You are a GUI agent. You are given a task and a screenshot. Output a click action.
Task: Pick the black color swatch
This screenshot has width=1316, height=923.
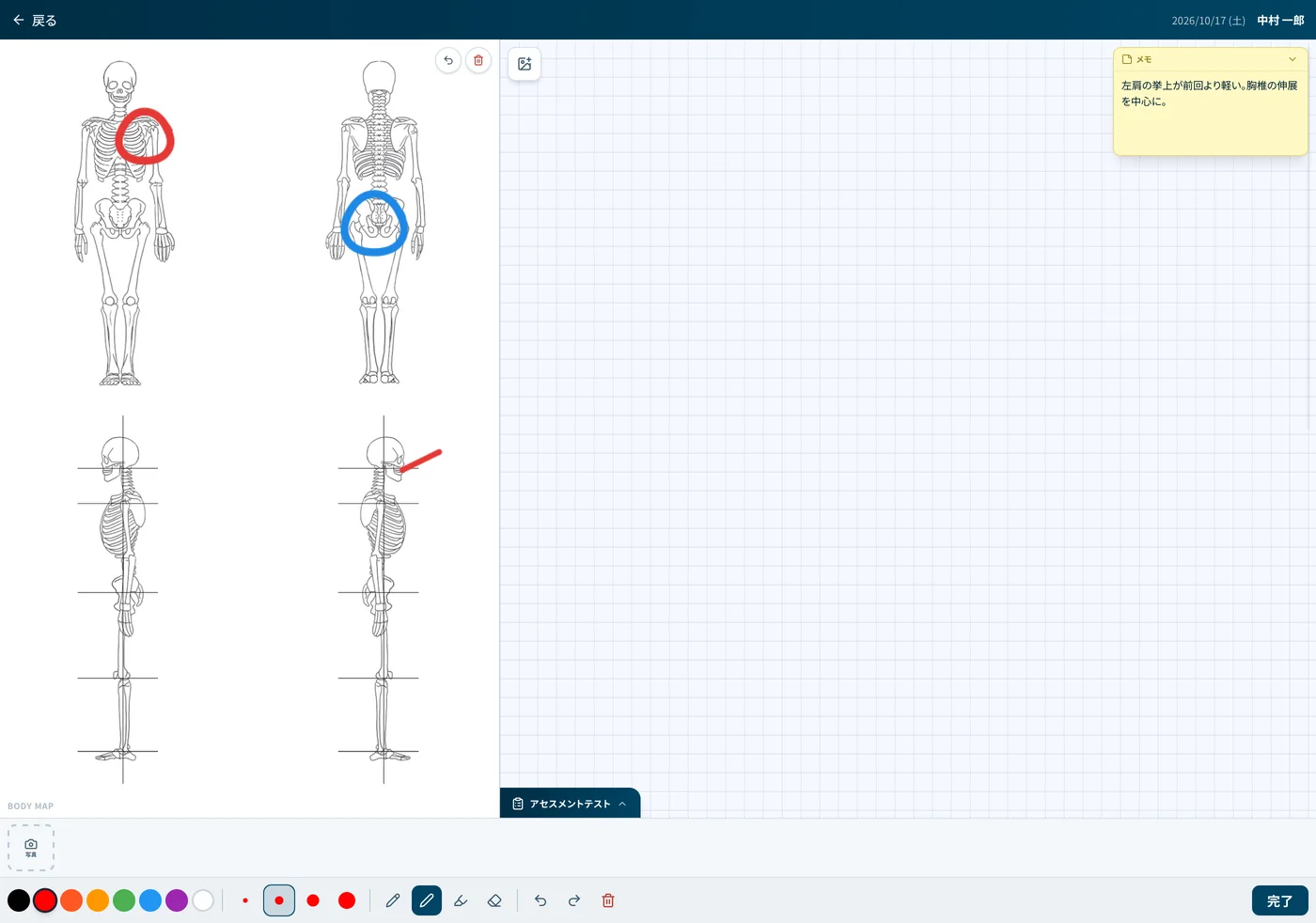[x=19, y=900]
